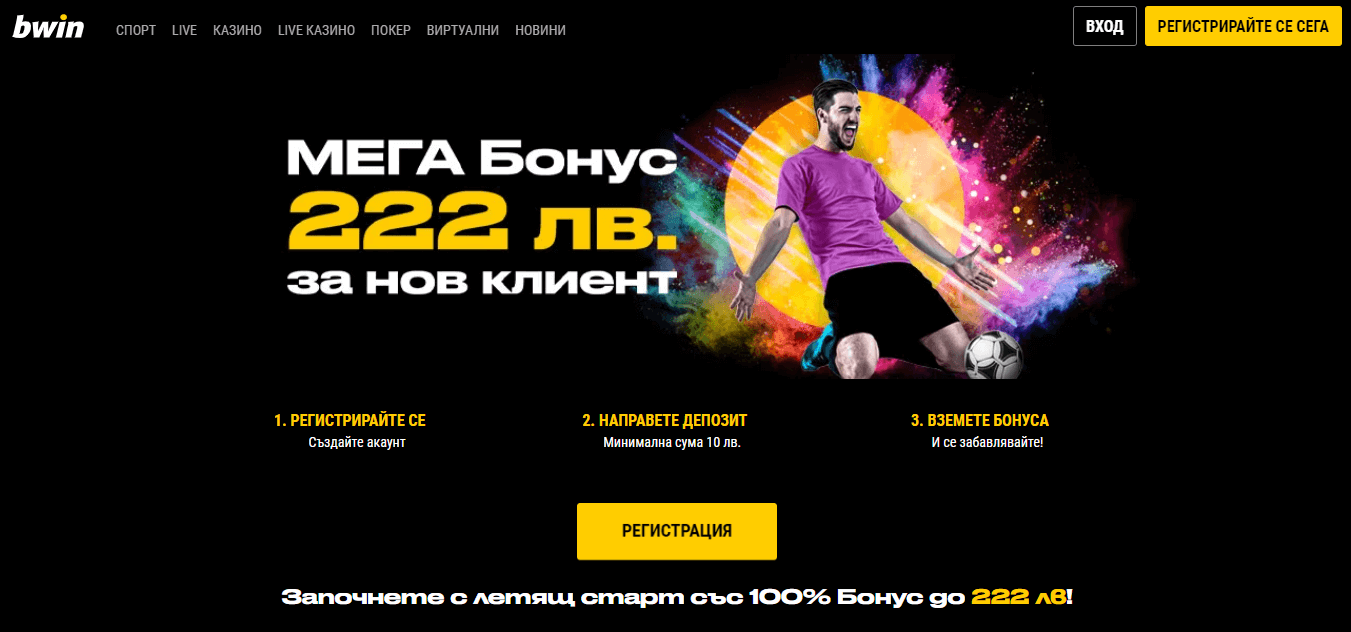Open the ПОКЕР page
This screenshot has height=632, width=1351.
click(390, 30)
